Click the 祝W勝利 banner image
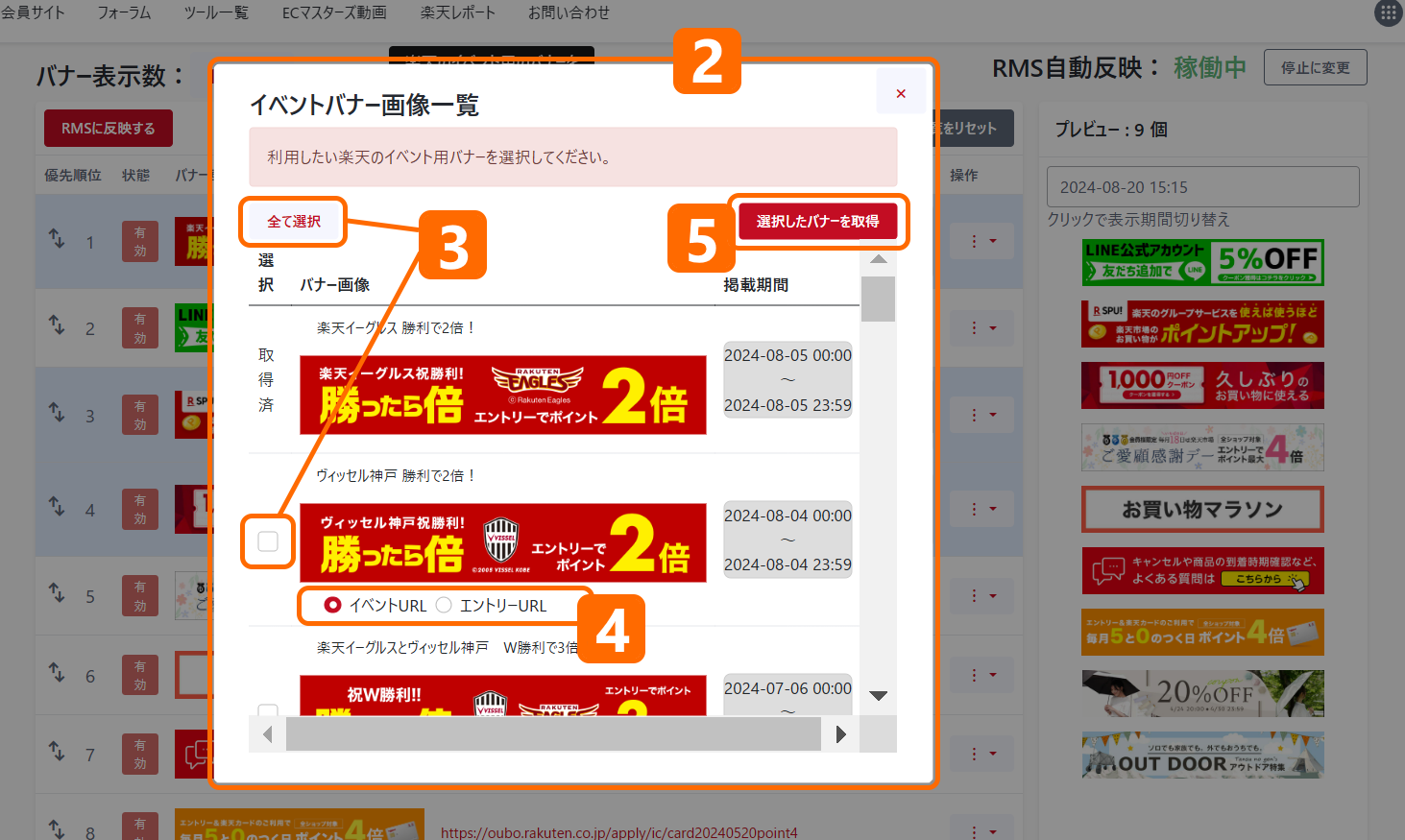The height and width of the screenshot is (840, 1405). pyautogui.click(x=503, y=696)
